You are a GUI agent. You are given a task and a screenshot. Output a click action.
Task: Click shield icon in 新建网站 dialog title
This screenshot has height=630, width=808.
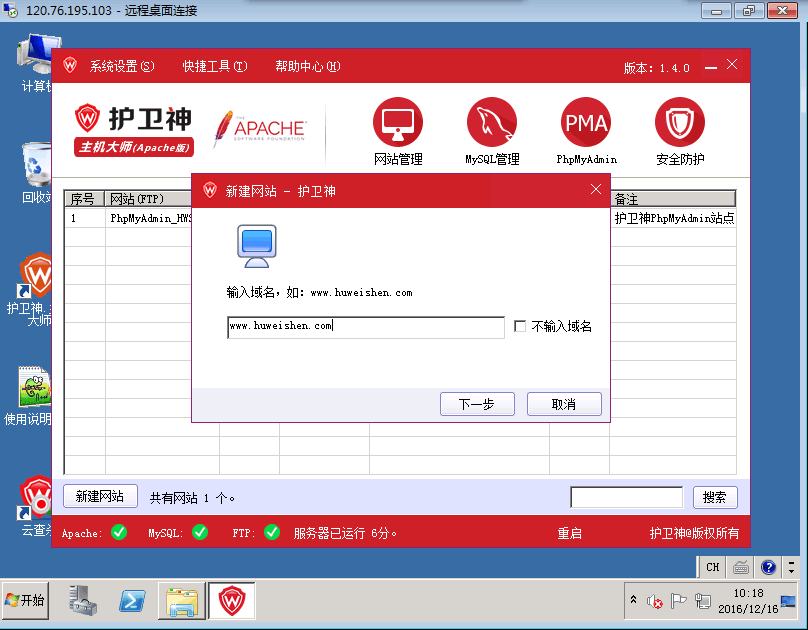[210, 190]
